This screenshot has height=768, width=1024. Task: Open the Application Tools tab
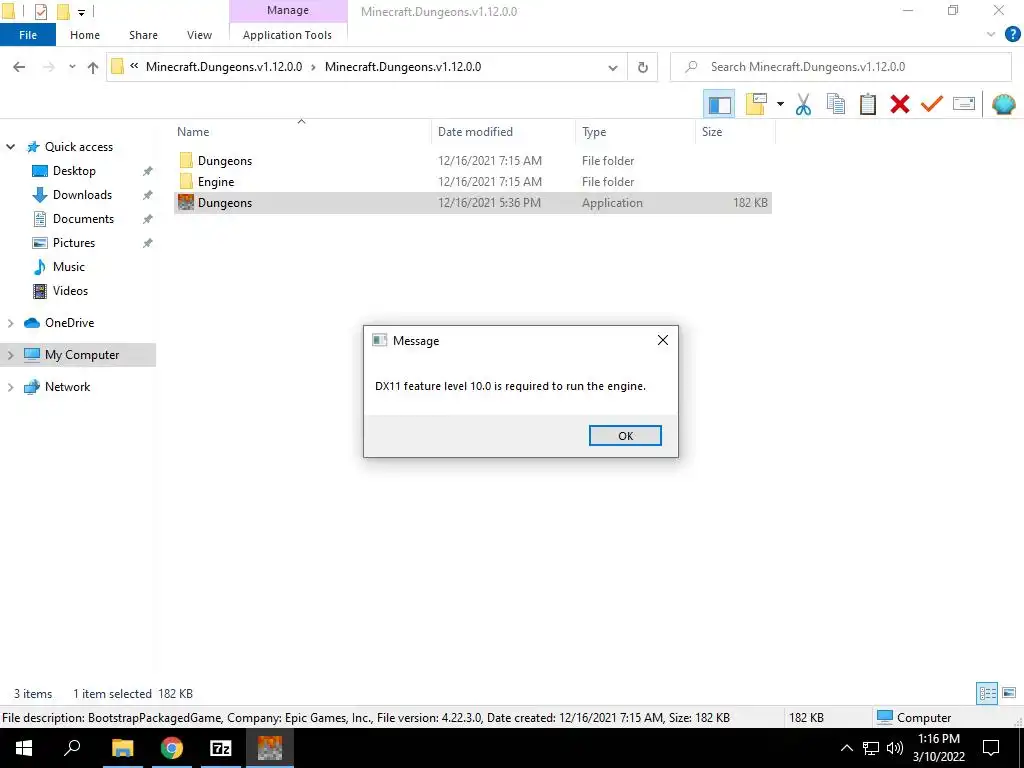click(x=287, y=35)
